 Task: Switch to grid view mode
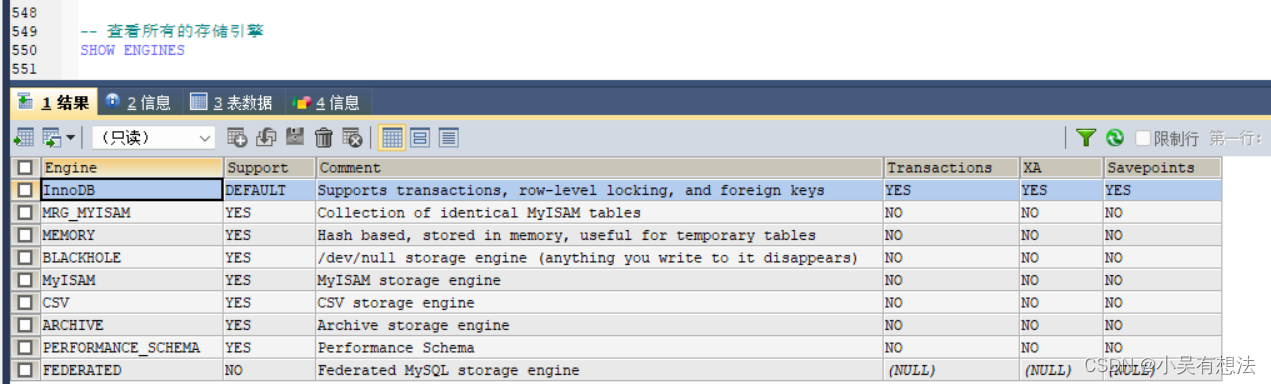tap(392, 137)
